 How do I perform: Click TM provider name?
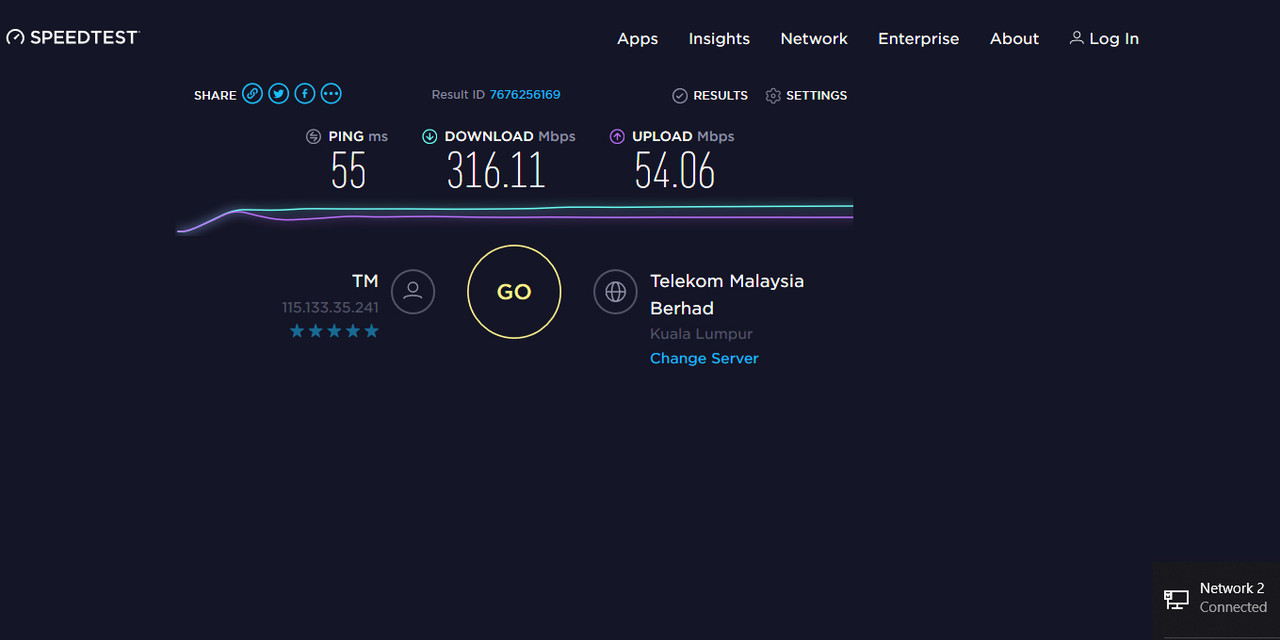365,281
